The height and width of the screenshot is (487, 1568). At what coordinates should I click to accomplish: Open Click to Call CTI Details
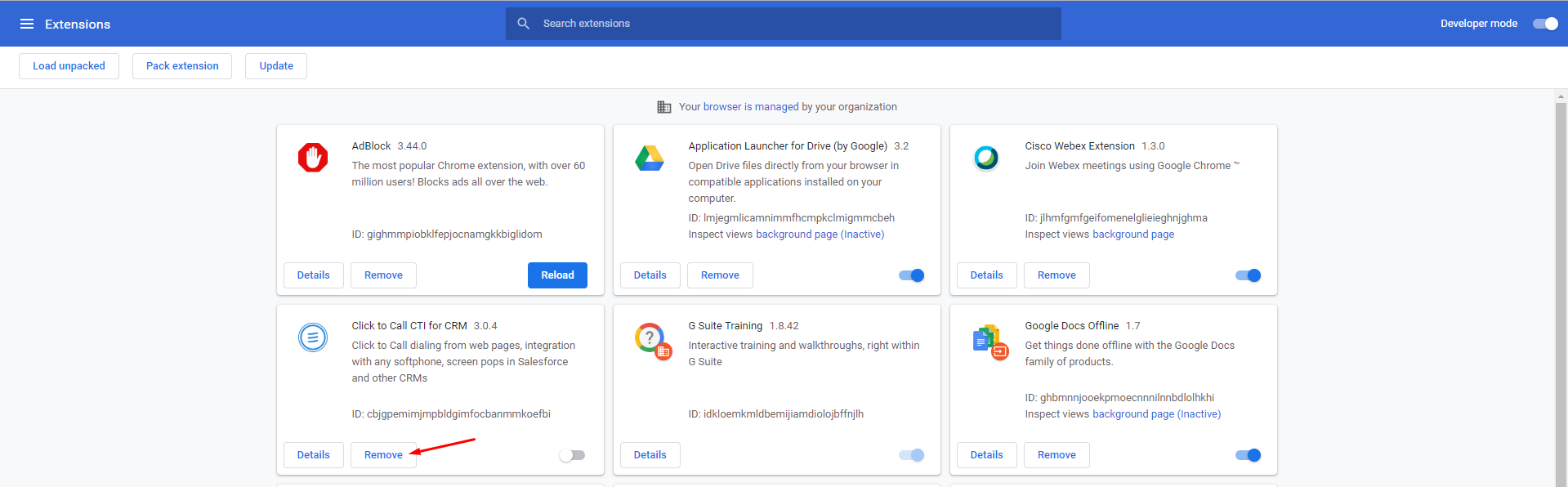tap(314, 455)
